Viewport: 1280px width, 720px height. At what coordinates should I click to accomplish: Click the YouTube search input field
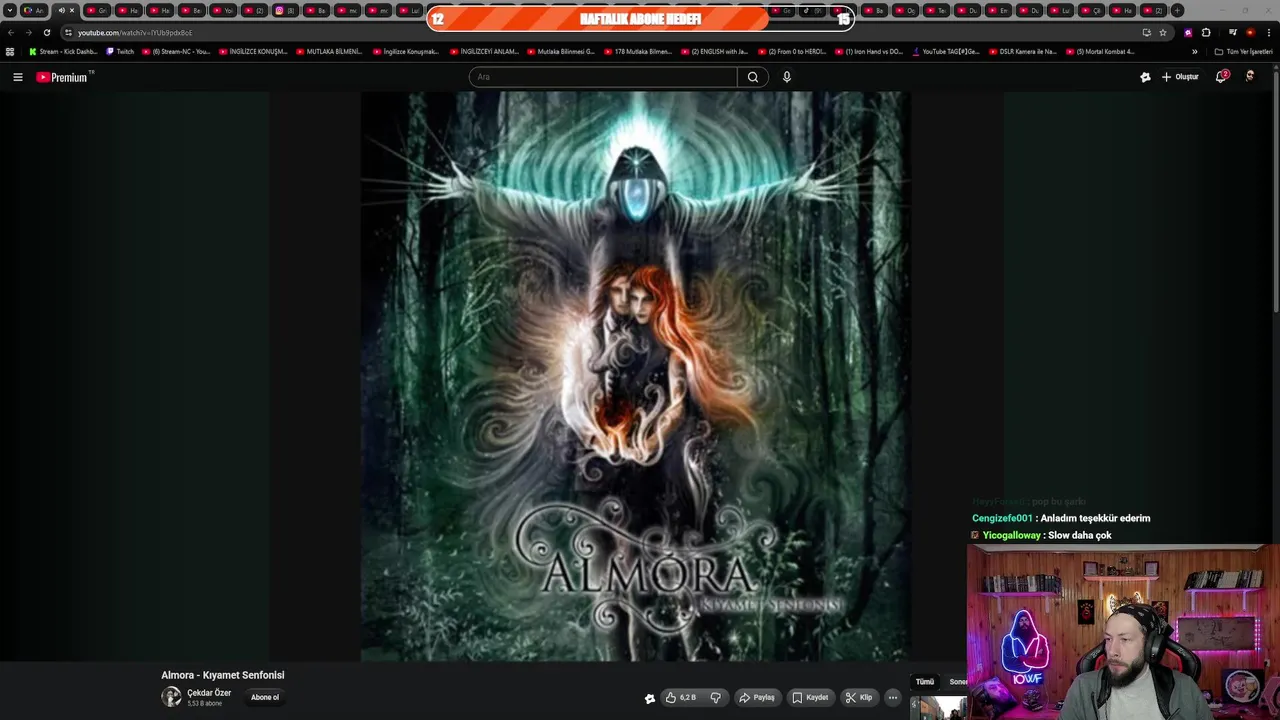click(x=603, y=77)
